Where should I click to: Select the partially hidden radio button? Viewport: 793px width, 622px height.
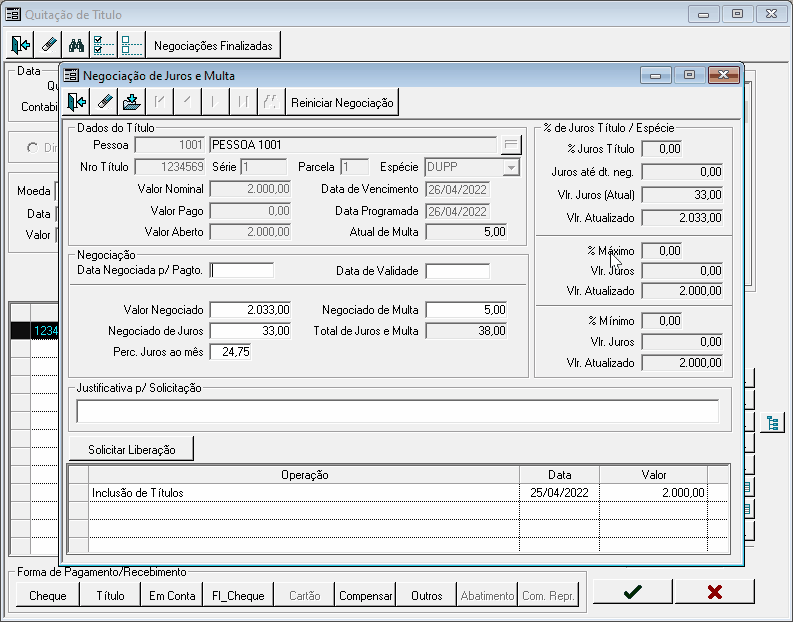click(32, 148)
